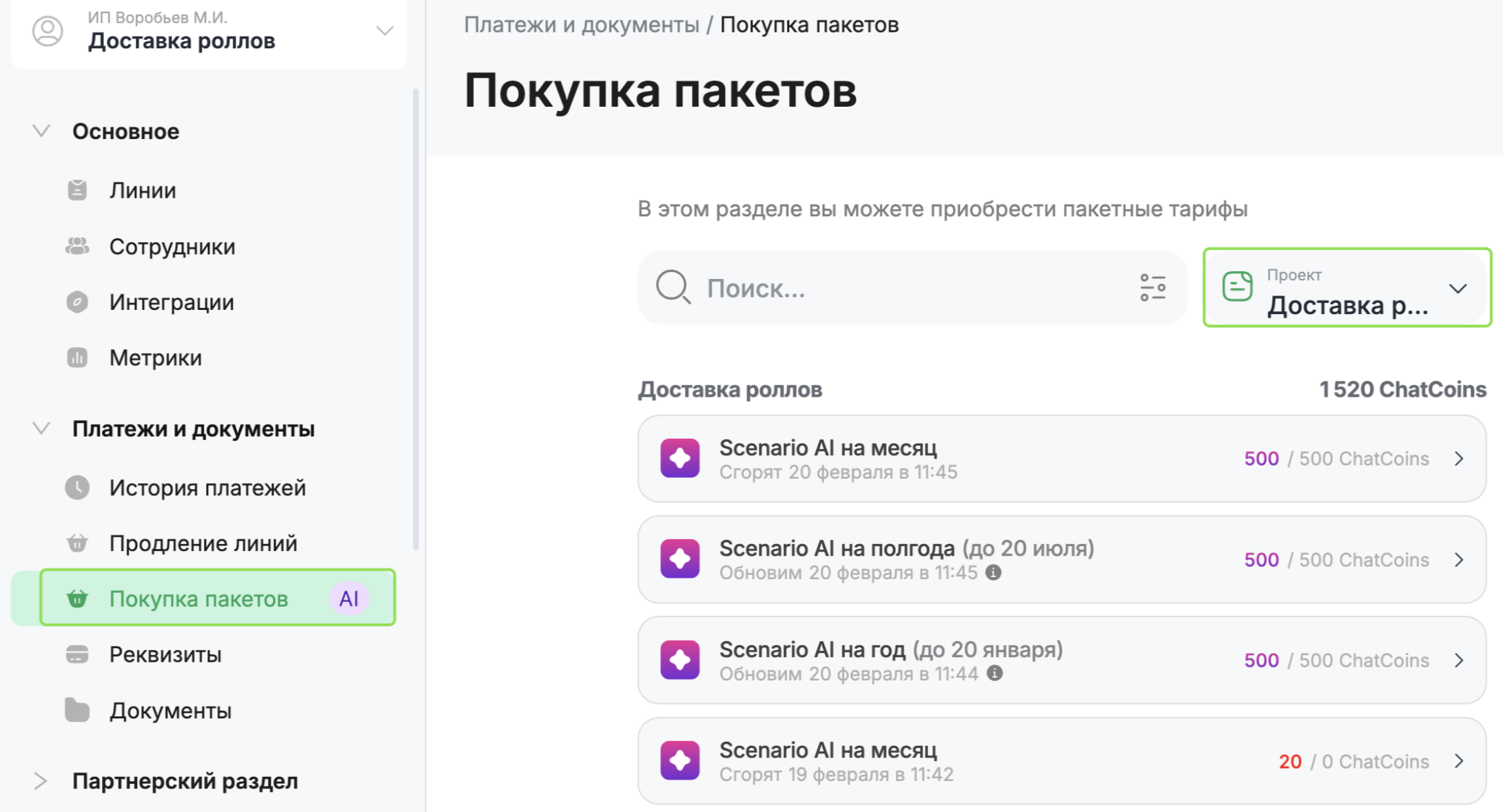Click the account avatar icon in header
The image size is (1503, 812).
click(48, 31)
